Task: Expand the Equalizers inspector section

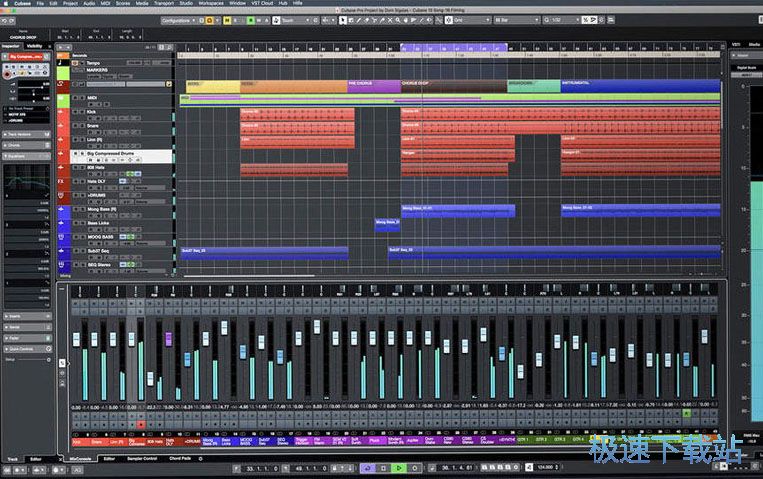Action: click(x=27, y=156)
